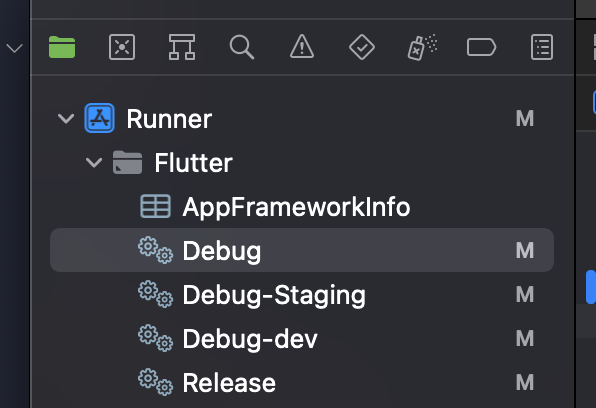Click the M status badge on Runner
Image resolution: width=596 pixels, height=408 pixels.
[525, 119]
